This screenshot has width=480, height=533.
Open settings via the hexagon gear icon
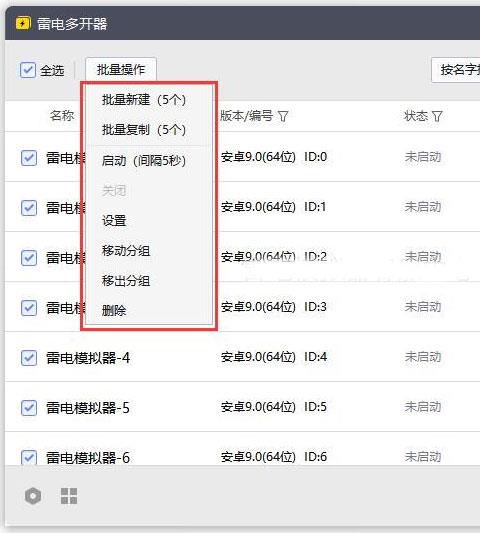click(33, 496)
